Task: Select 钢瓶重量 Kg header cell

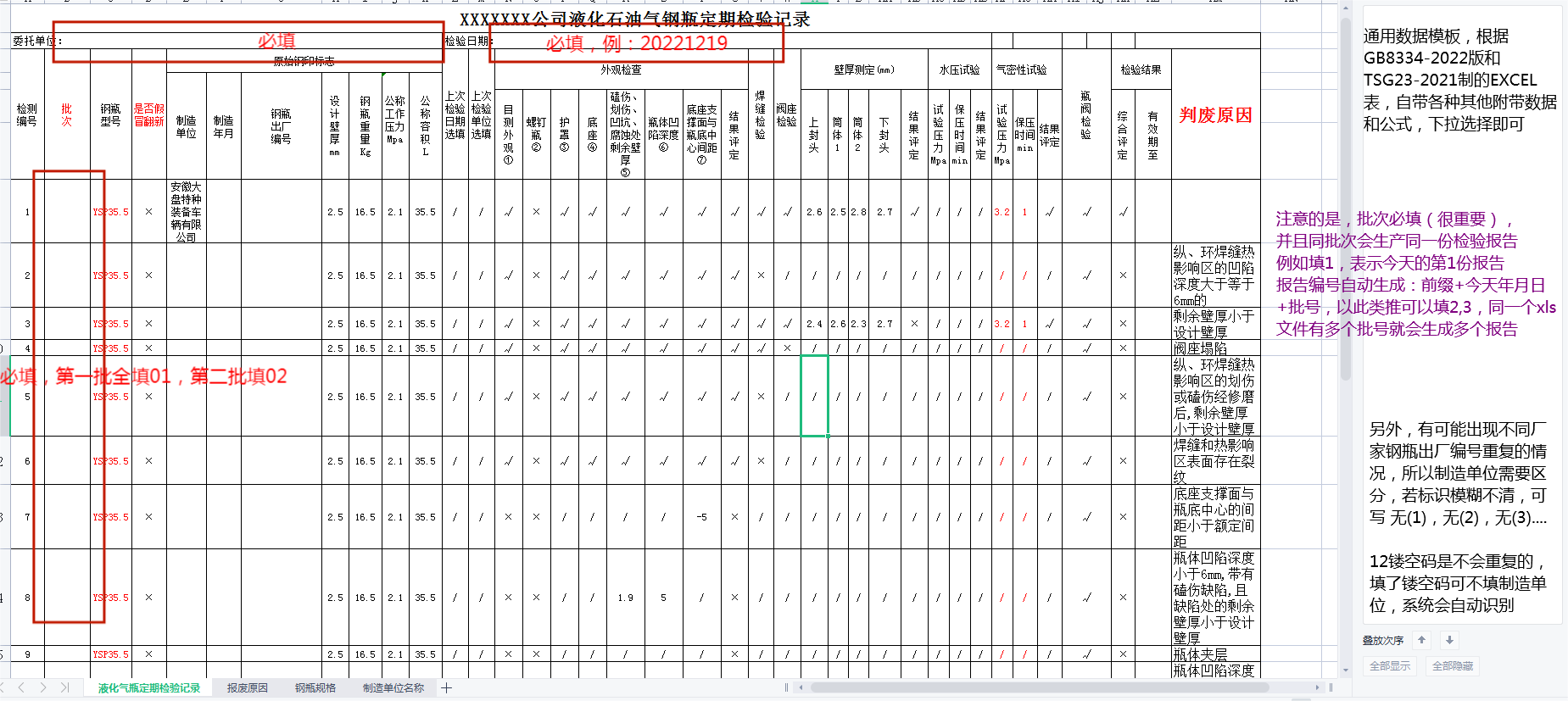Action: click(x=365, y=126)
